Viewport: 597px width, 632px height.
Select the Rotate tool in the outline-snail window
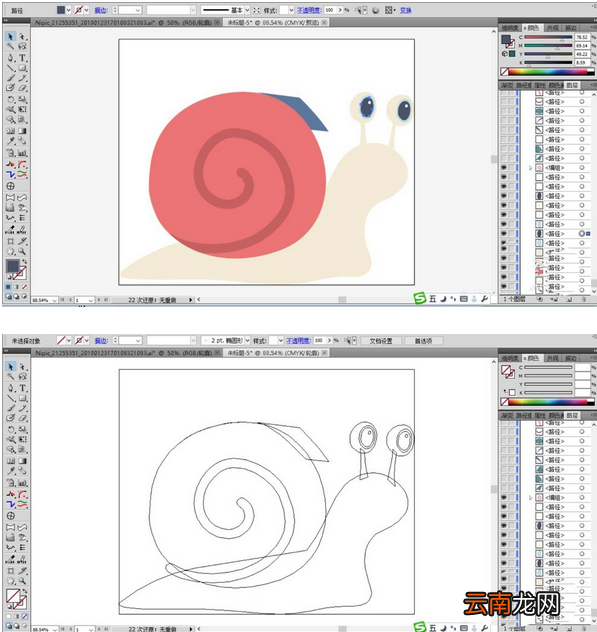(10, 429)
